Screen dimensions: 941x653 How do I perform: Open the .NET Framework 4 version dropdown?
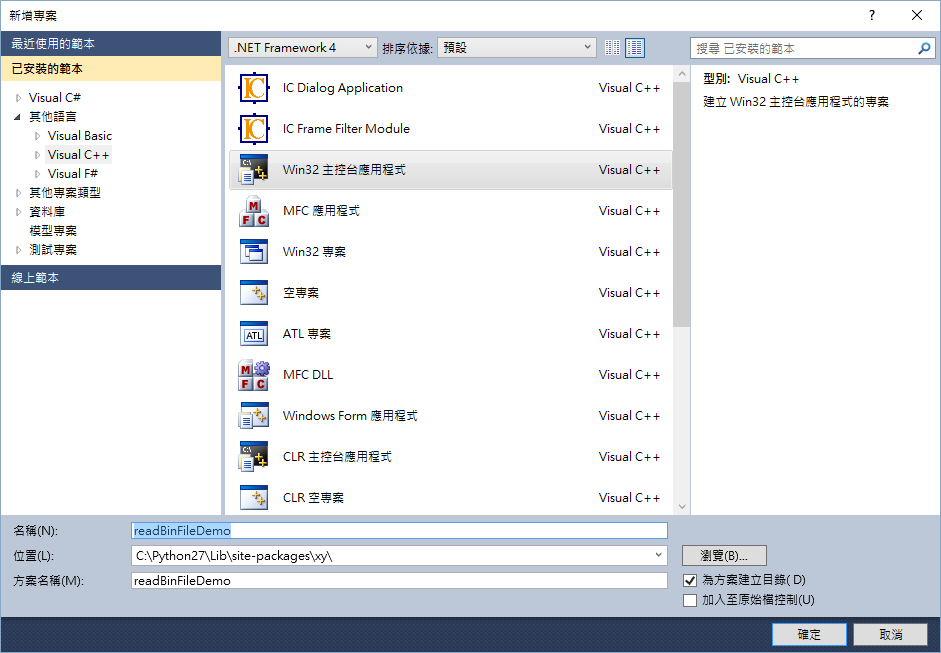302,48
